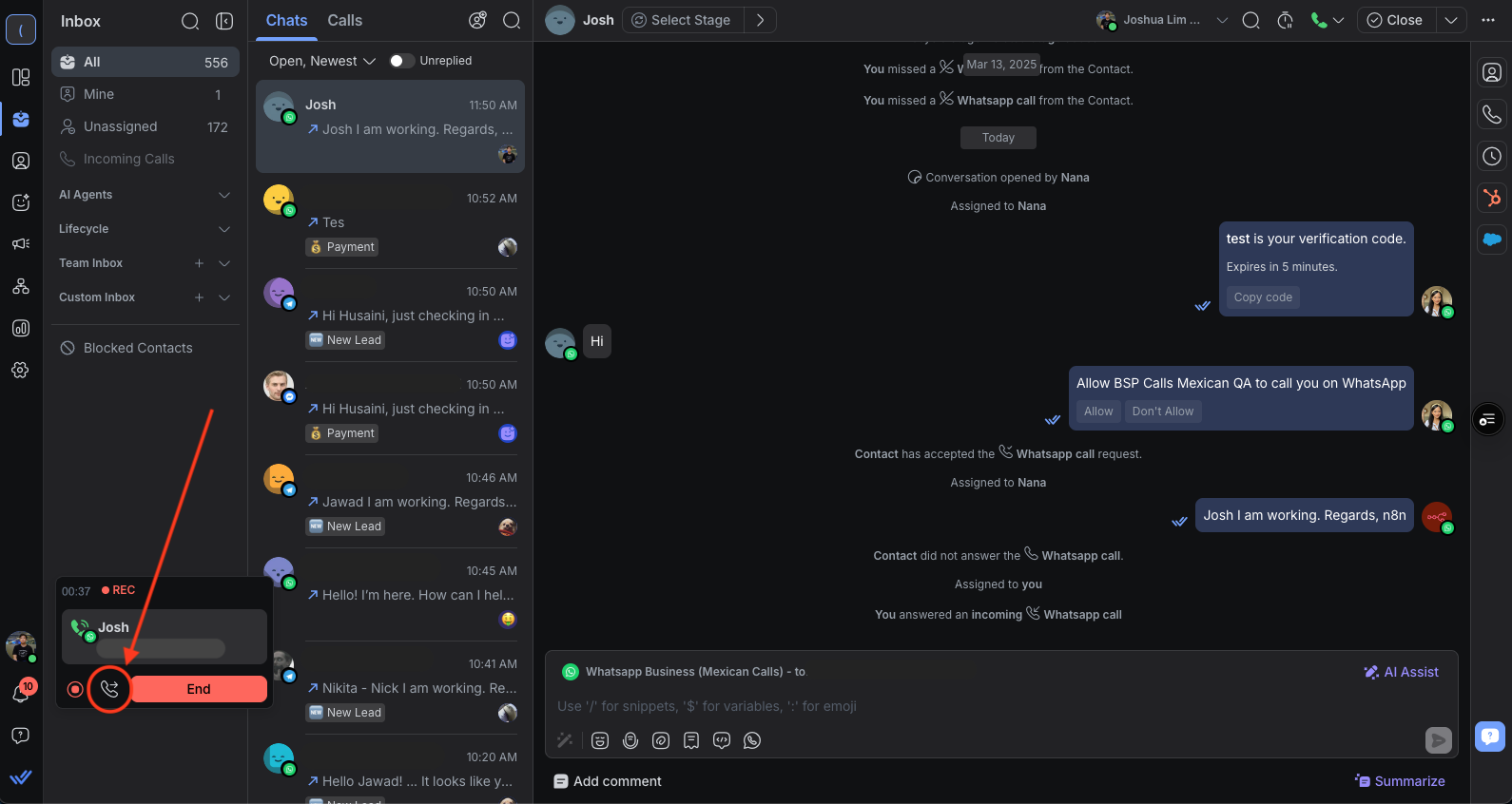Open notifications bell in left sidebar

20,694
